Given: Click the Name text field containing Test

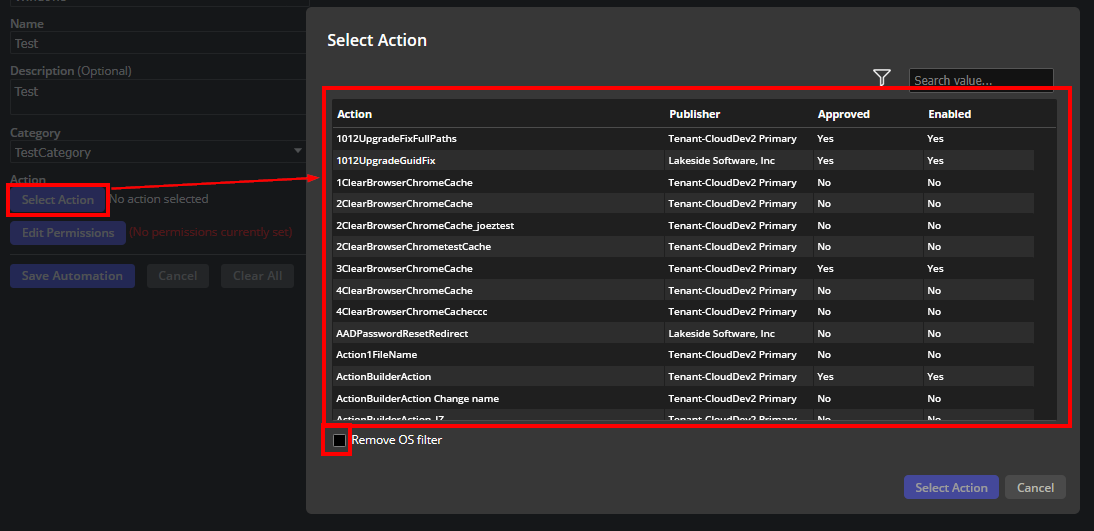Looking at the screenshot, I should (158, 43).
